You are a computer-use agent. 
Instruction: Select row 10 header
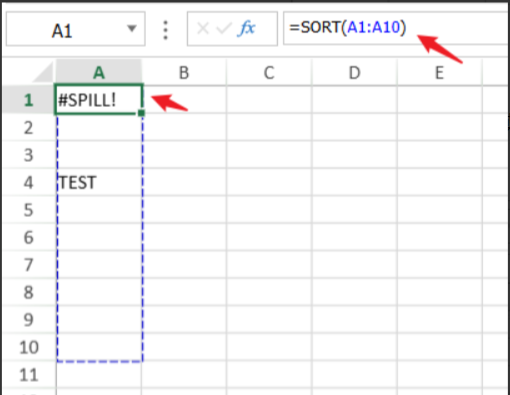pyautogui.click(x=28, y=347)
